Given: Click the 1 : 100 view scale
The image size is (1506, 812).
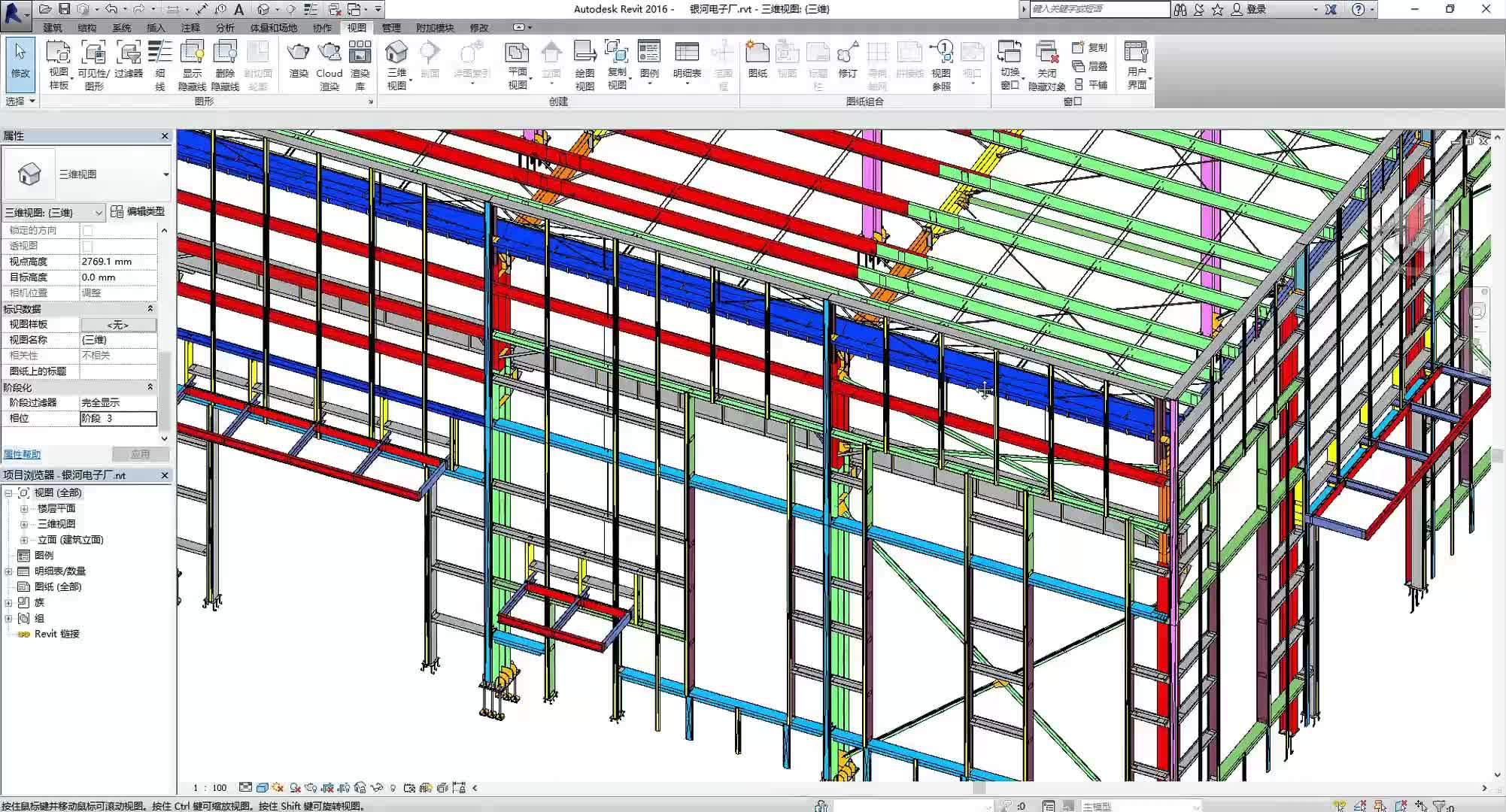Looking at the screenshot, I should (x=210, y=788).
